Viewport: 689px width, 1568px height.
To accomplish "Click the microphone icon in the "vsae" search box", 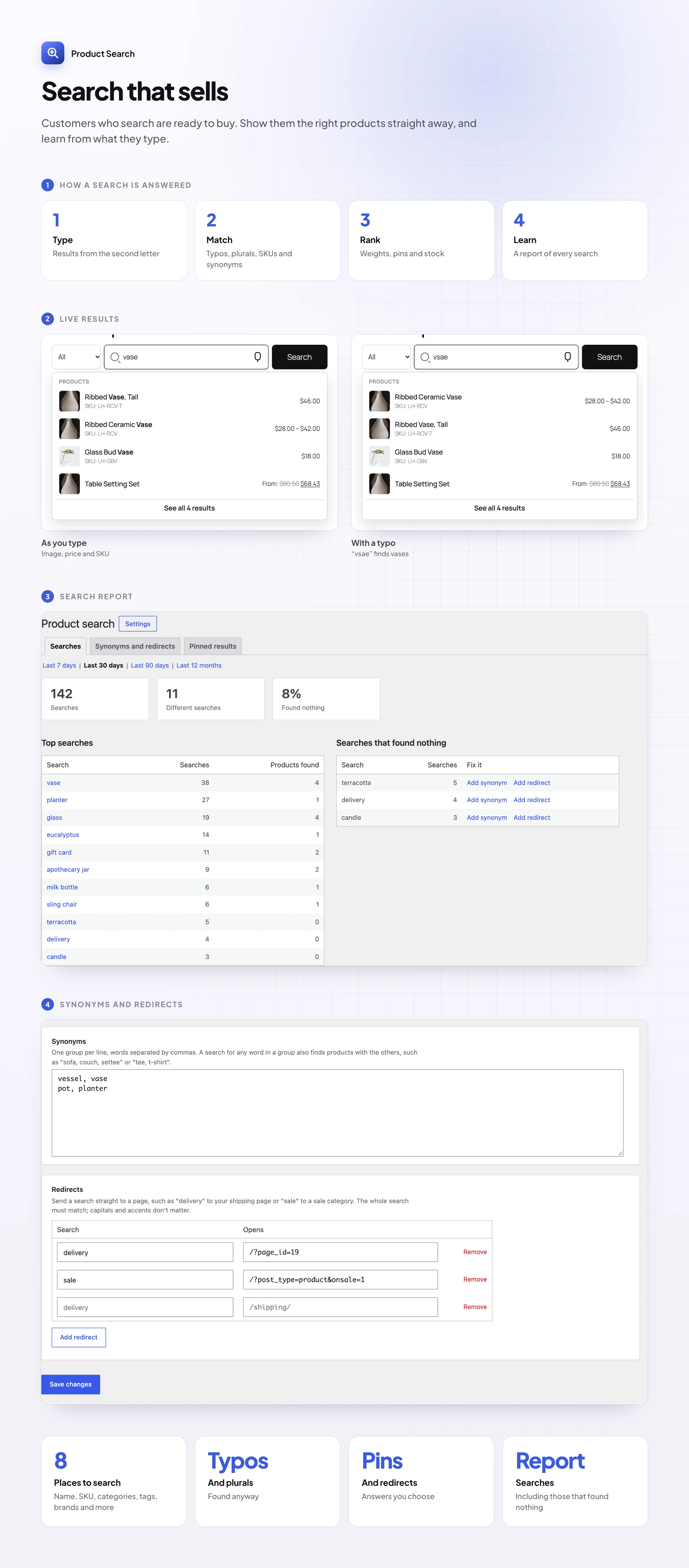I will [567, 357].
